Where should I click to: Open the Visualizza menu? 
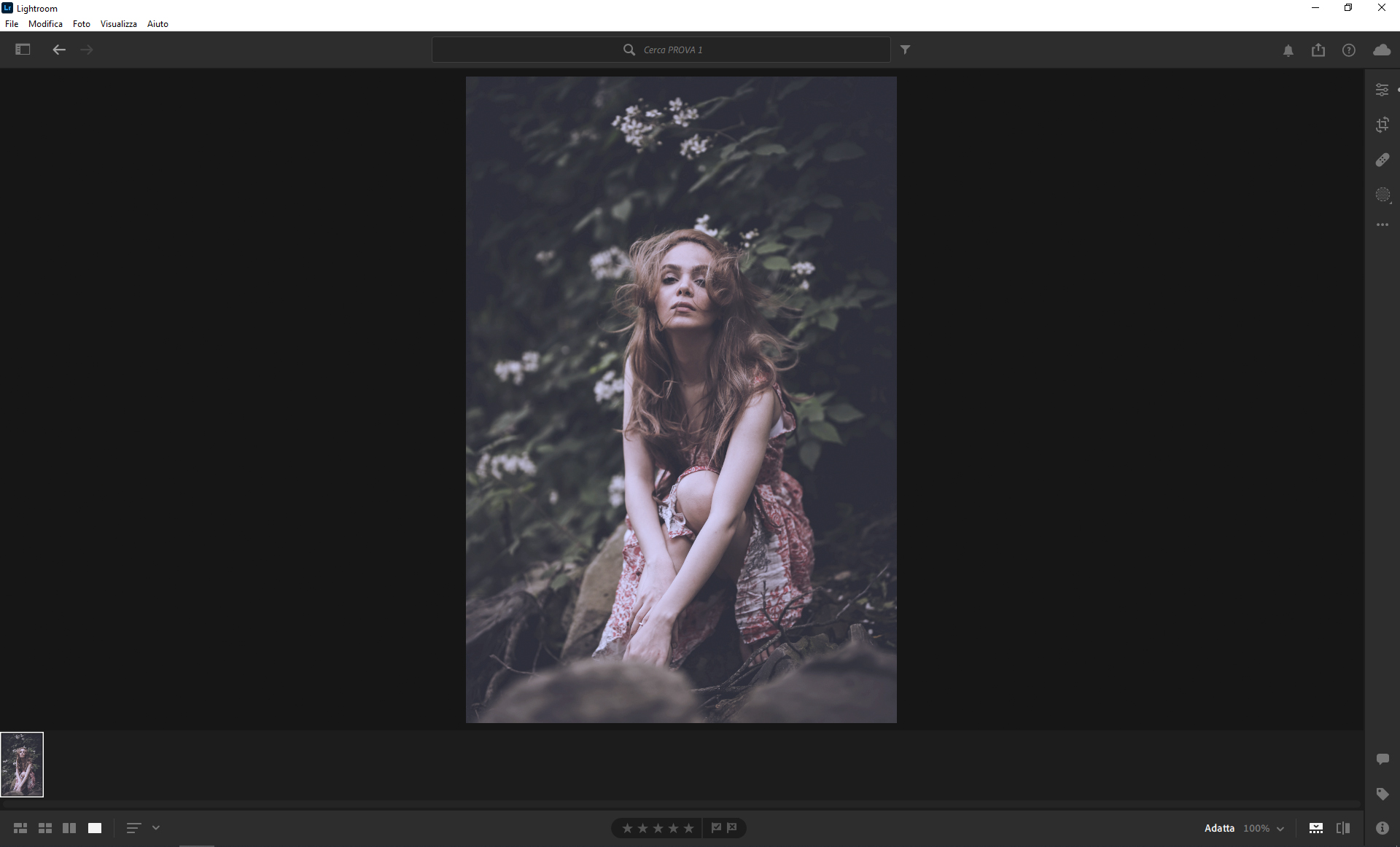point(118,24)
